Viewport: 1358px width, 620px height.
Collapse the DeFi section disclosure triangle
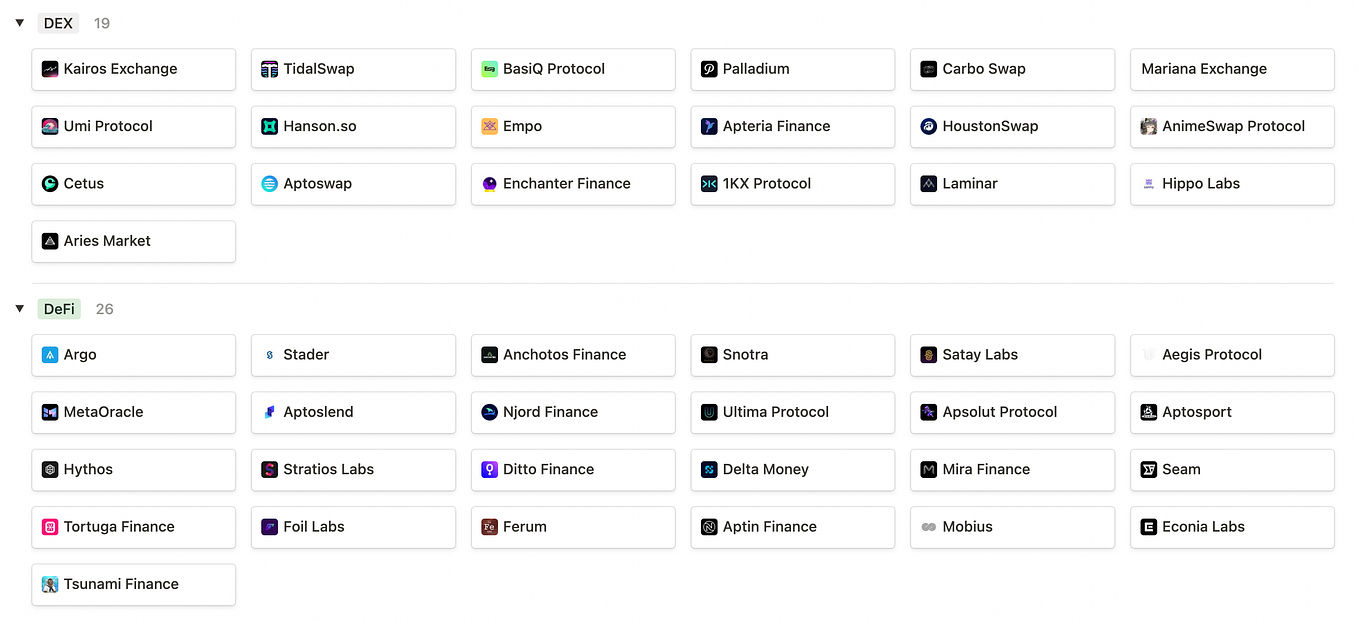click(19, 309)
